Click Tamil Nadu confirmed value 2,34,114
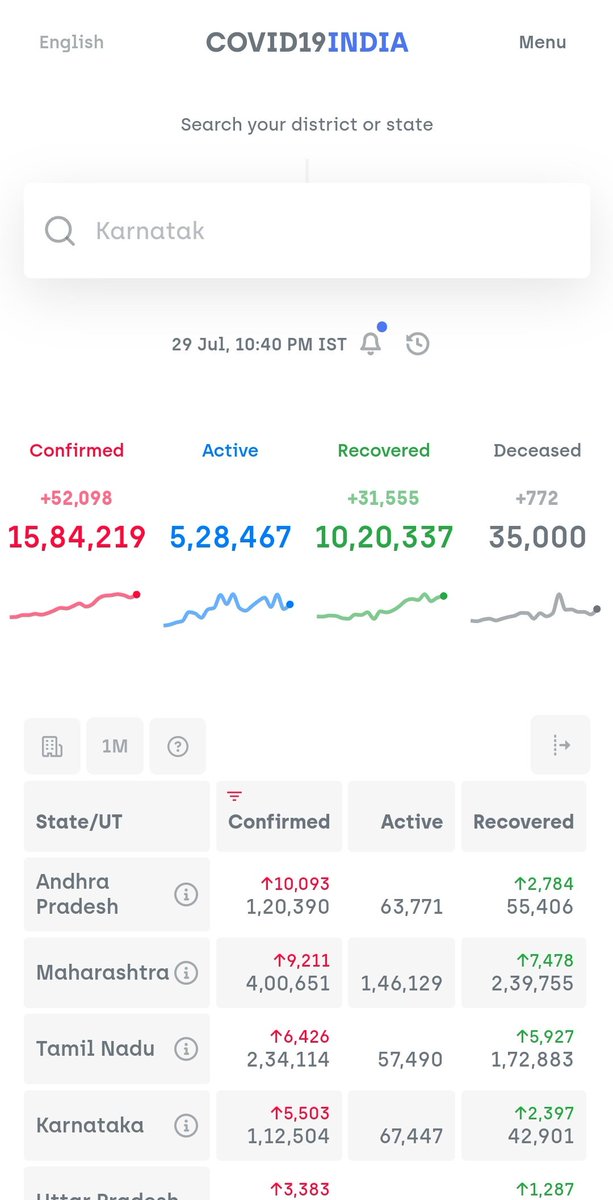 click(x=288, y=1060)
